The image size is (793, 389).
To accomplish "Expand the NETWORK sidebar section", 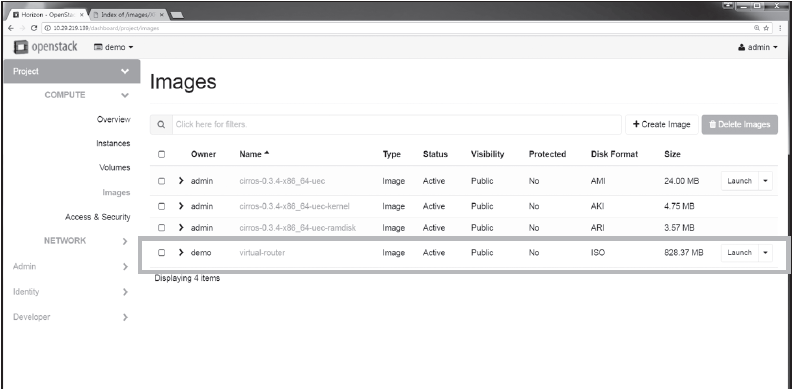I will point(125,241).
